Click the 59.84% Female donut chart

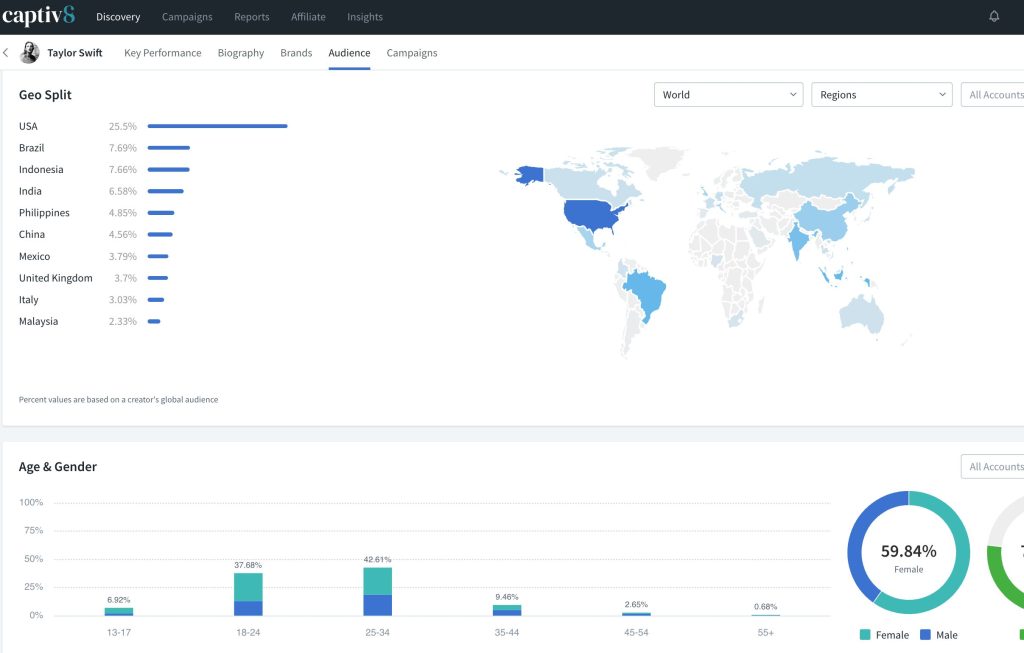coord(908,552)
